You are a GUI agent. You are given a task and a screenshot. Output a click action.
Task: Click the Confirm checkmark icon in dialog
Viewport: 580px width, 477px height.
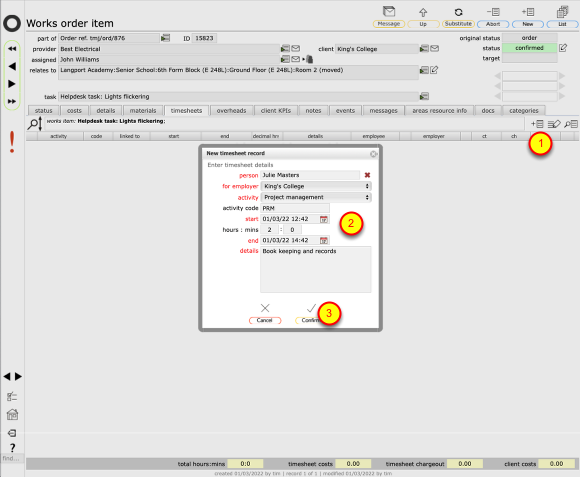pos(311,308)
